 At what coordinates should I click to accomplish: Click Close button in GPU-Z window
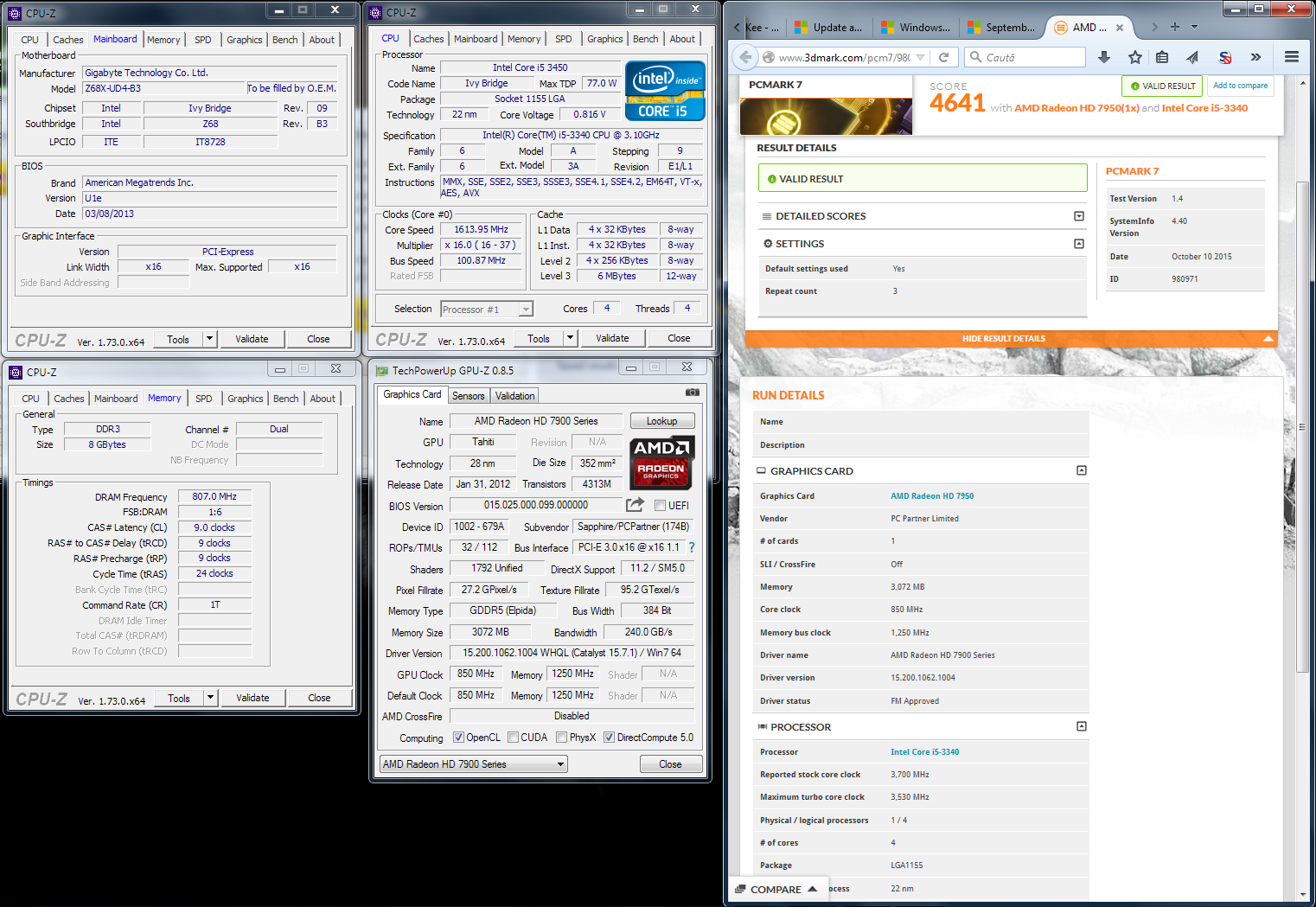pyautogui.click(x=671, y=764)
